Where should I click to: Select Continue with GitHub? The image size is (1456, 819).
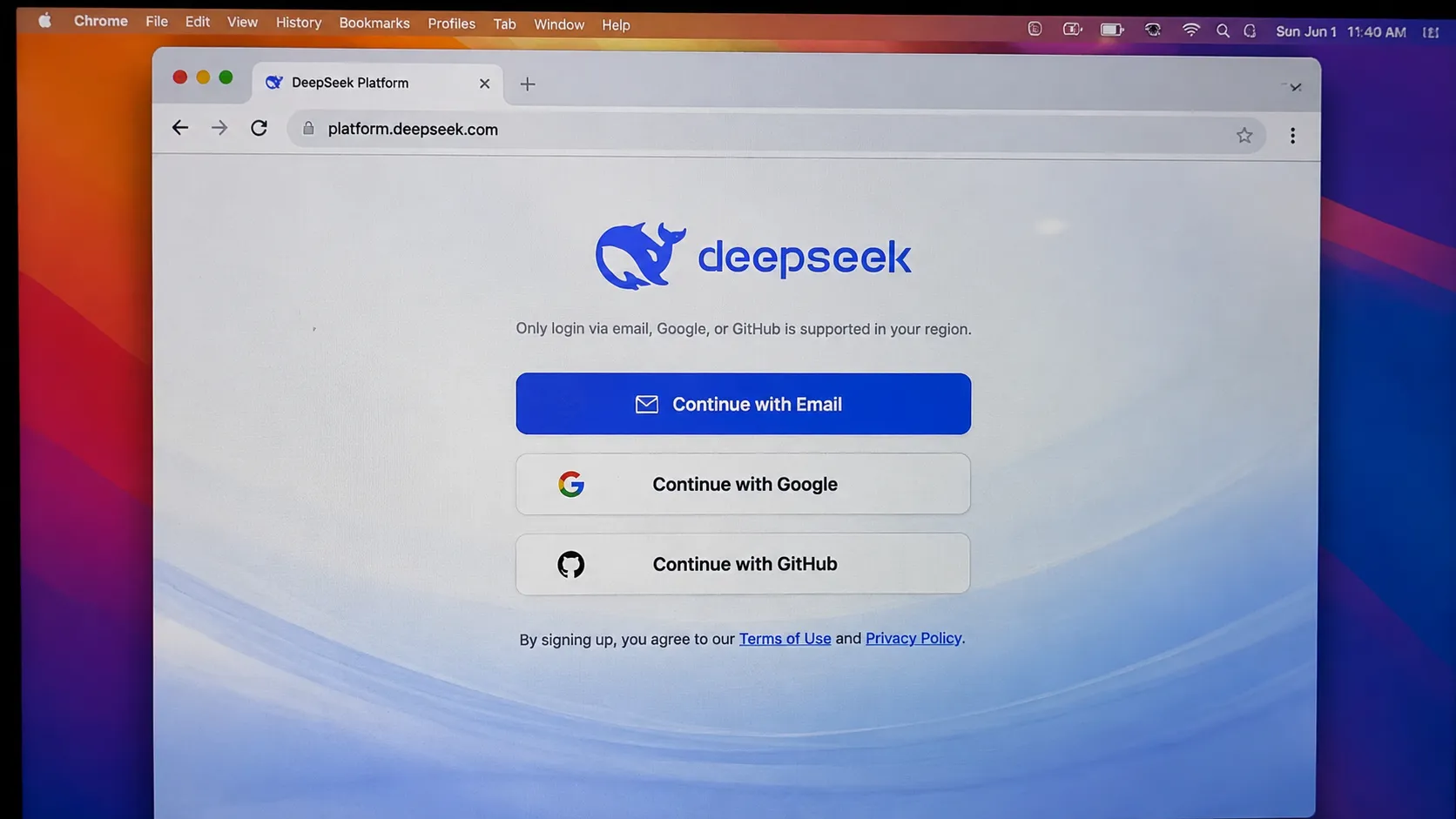(743, 564)
